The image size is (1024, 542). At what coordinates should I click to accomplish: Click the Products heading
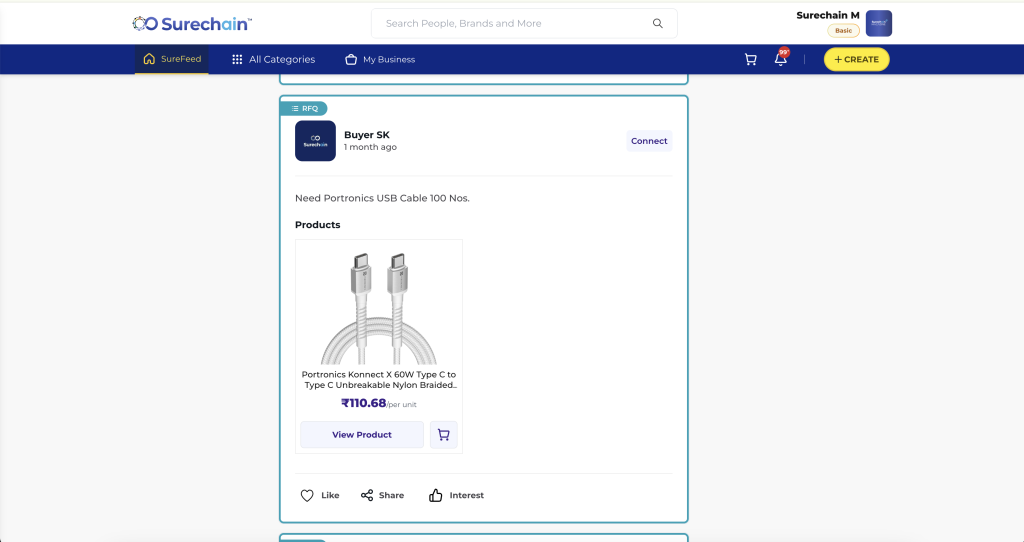click(x=317, y=225)
